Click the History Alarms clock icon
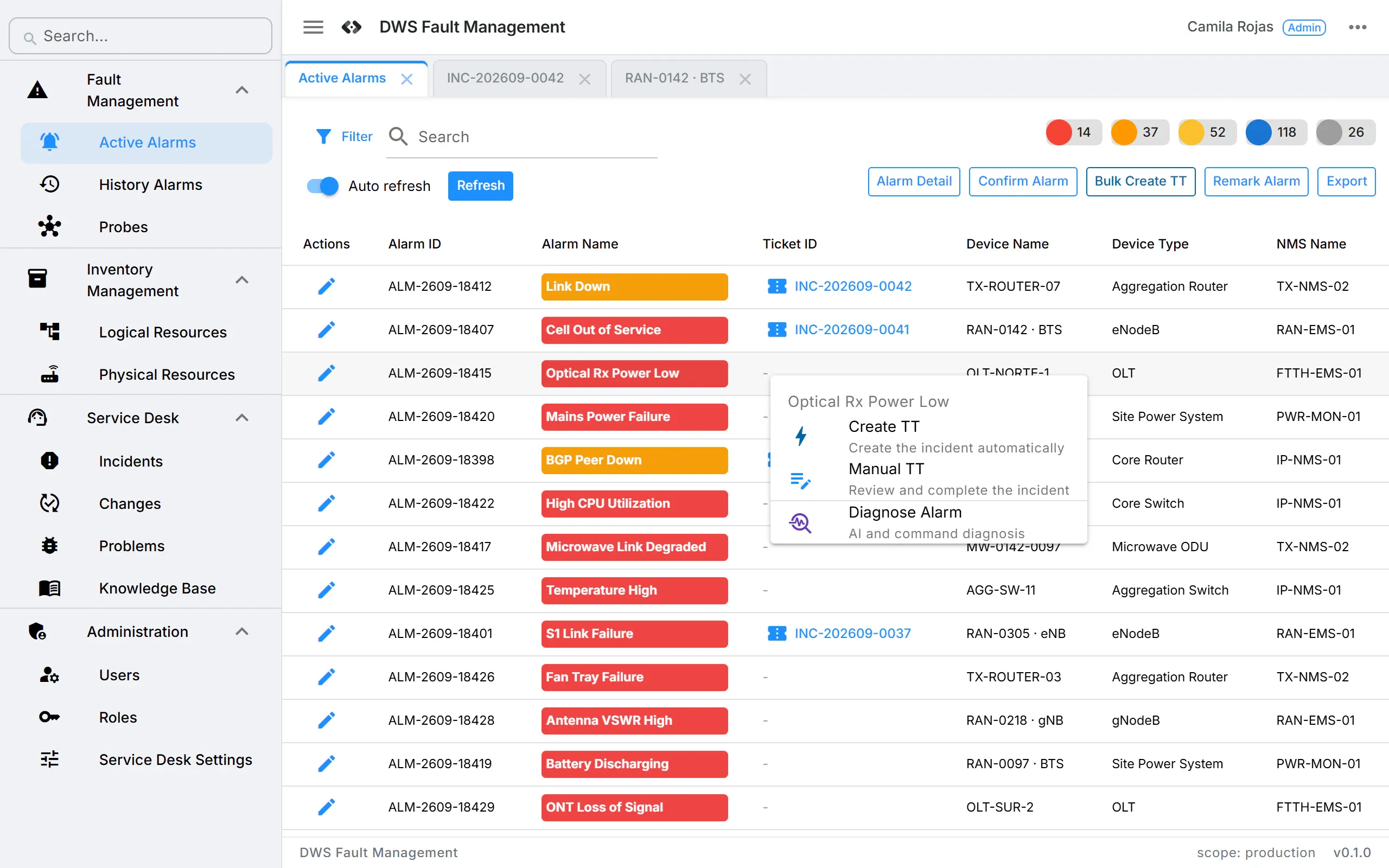The width and height of the screenshot is (1389, 868). [x=50, y=184]
